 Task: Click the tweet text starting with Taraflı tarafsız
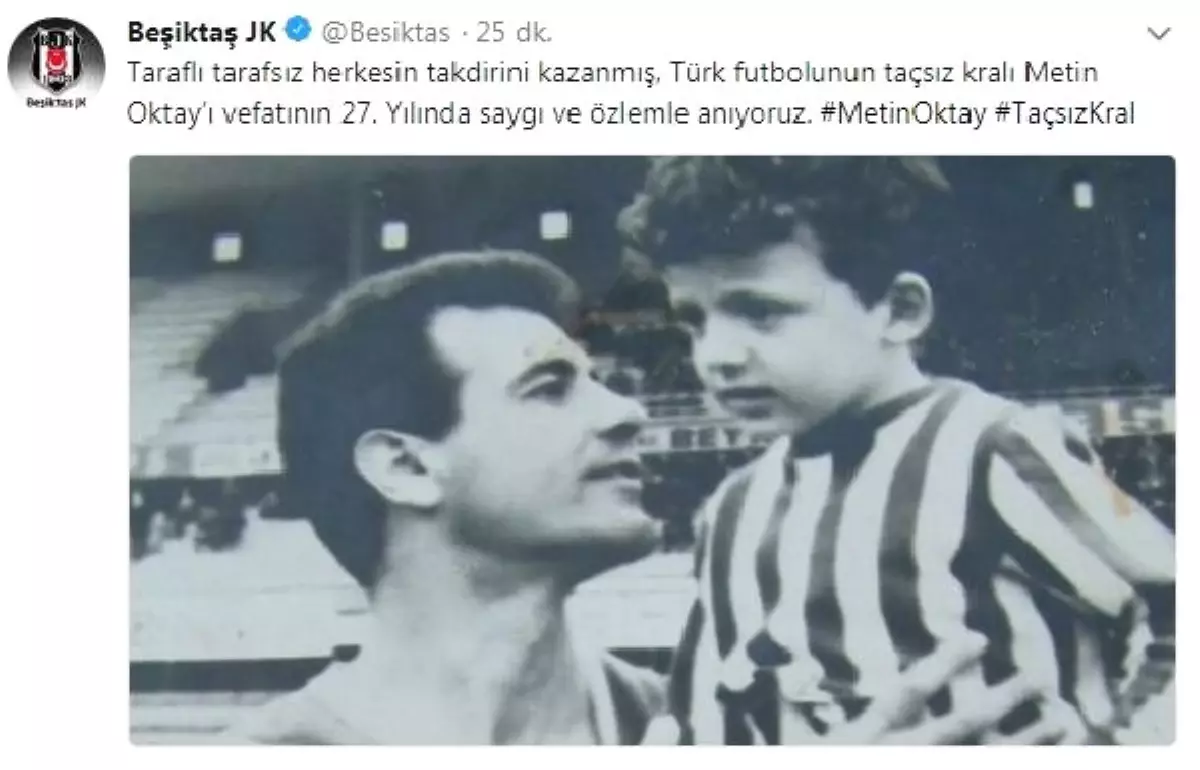click(x=630, y=94)
